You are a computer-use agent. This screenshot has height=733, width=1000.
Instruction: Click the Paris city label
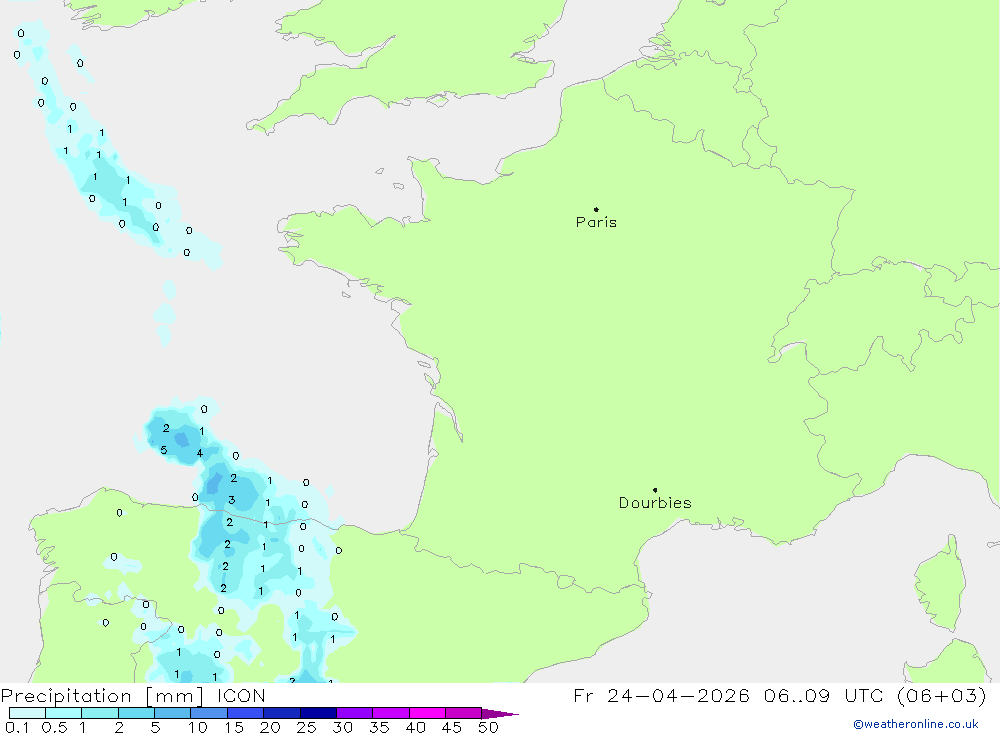click(596, 222)
